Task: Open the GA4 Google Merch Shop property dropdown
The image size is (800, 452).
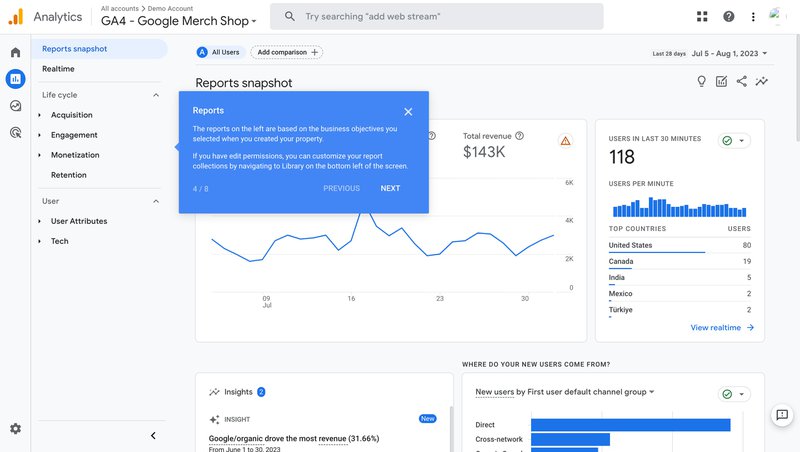Action: (179, 21)
